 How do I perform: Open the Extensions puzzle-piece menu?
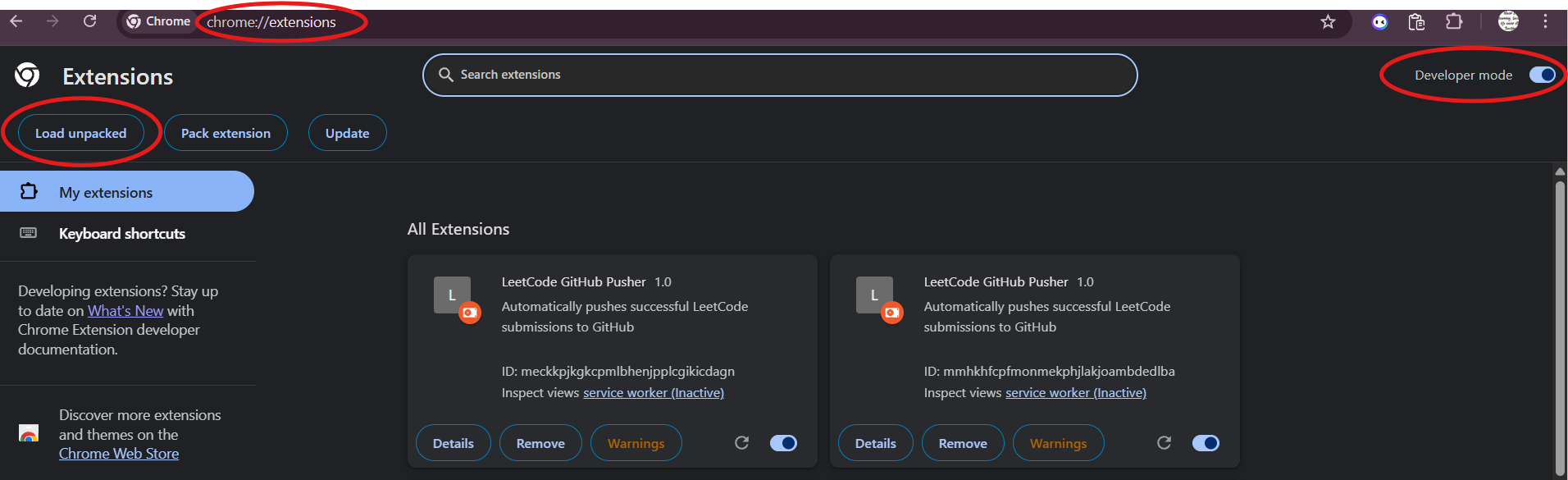click(1454, 21)
